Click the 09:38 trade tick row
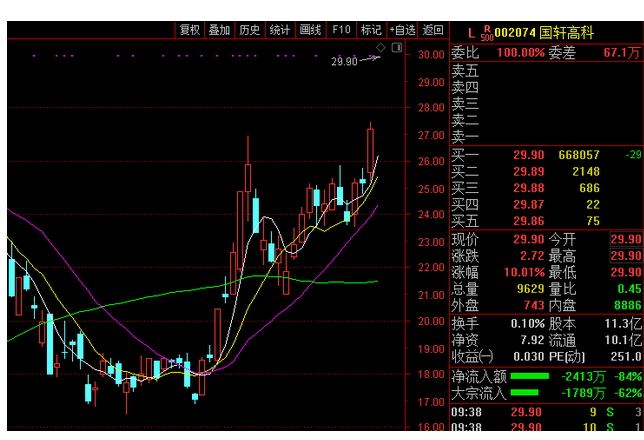 [x=547, y=412]
